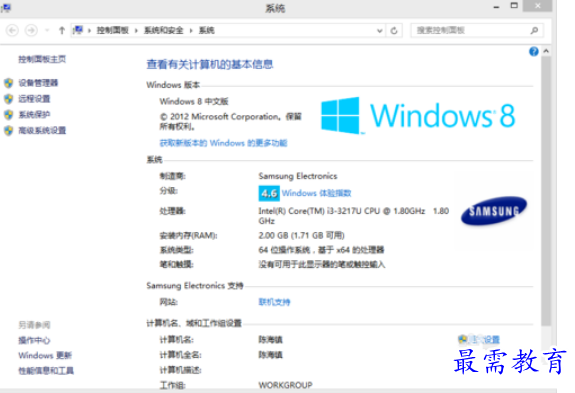
Task: Select the WORKGROUP workgroup value
Action: pos(285,385)
